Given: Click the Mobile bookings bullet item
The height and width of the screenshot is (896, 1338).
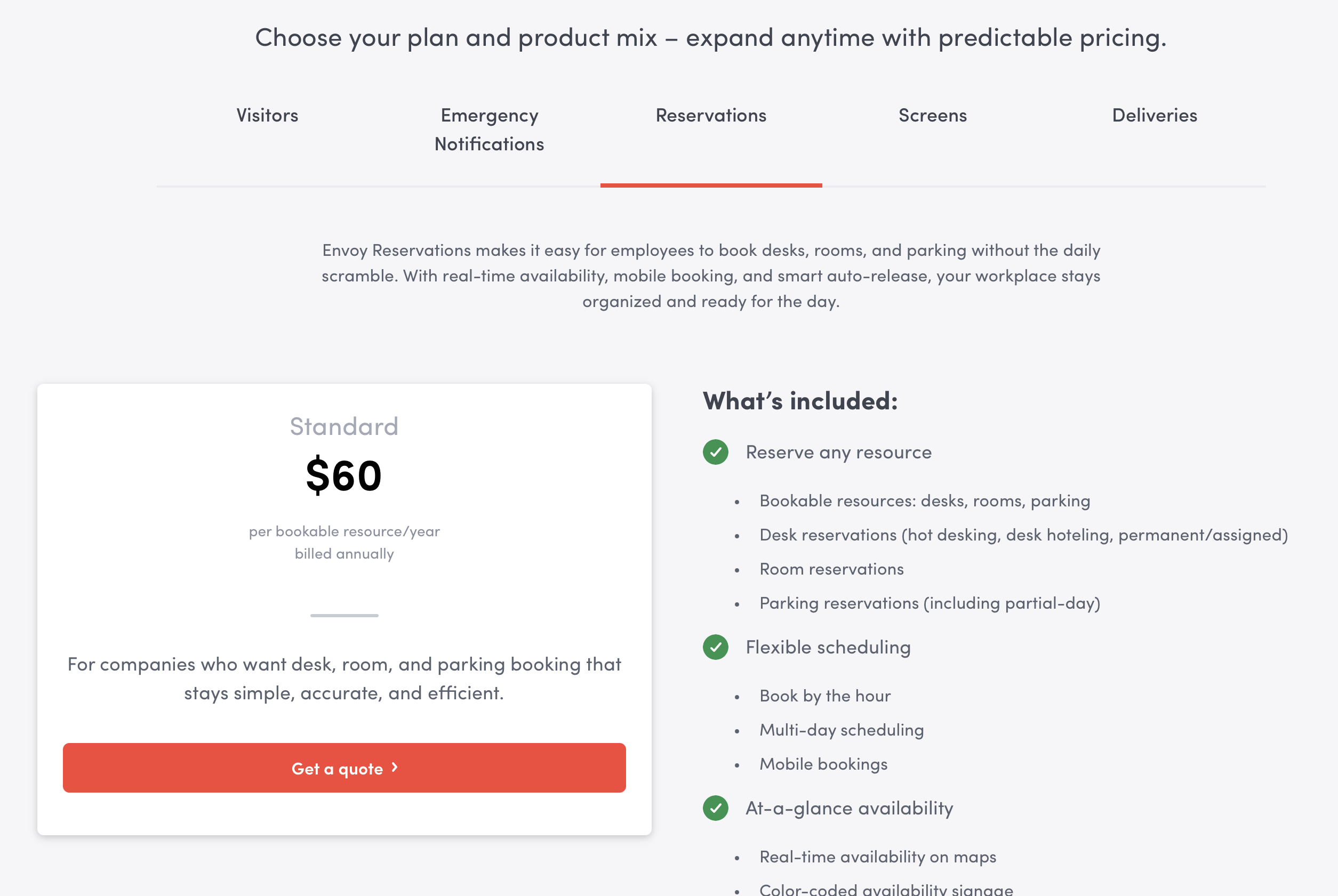Looking at the screenshot, I should [x=823, y=763].
